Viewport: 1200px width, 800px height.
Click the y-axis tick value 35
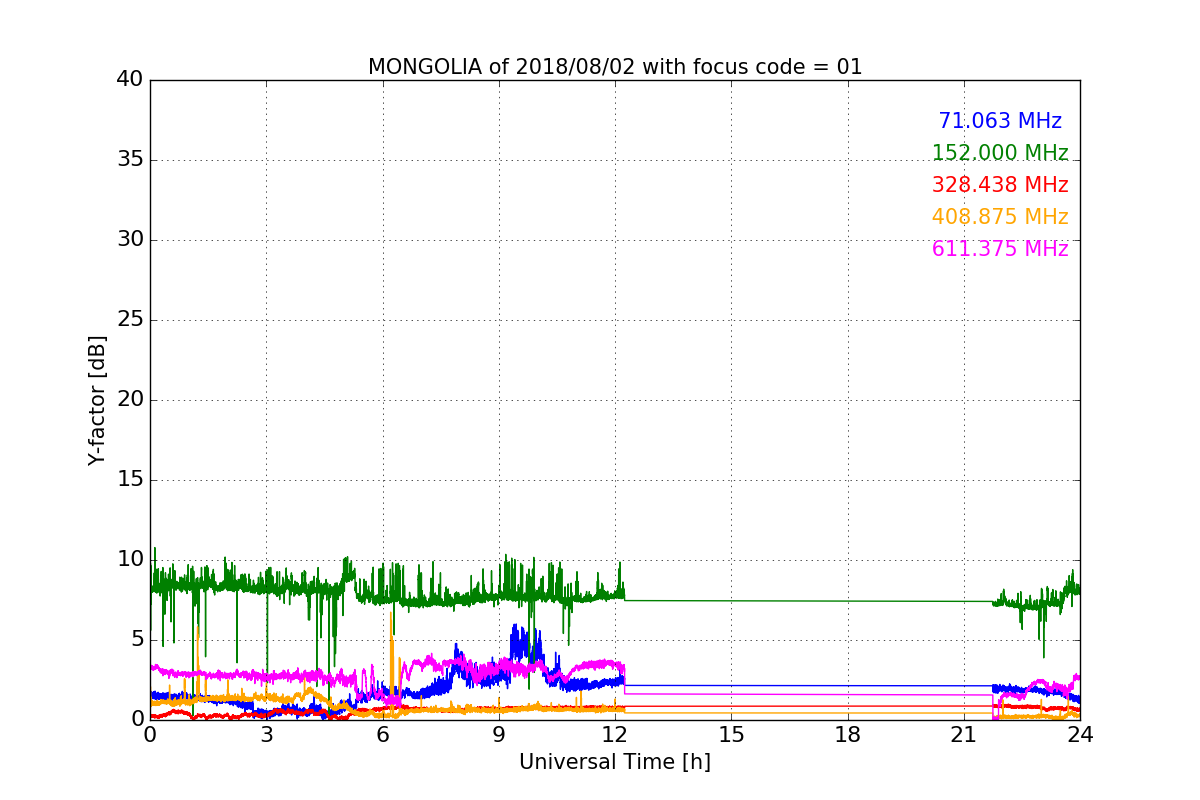click(129, 160)
